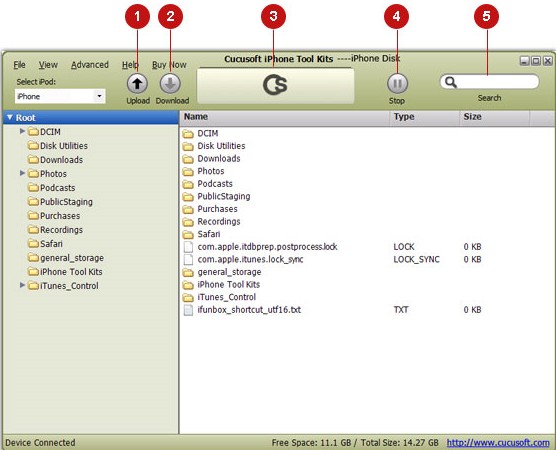Select DCIM label in the tree

point(50,132)
